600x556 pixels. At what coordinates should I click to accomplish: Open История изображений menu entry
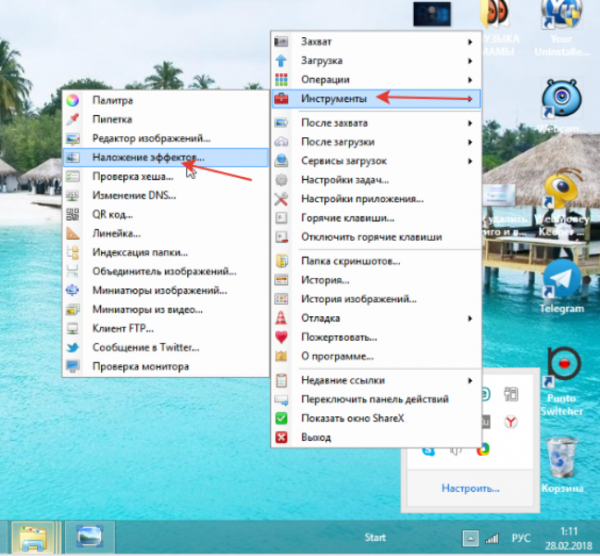pyautogui.click(x=376, y=299)
